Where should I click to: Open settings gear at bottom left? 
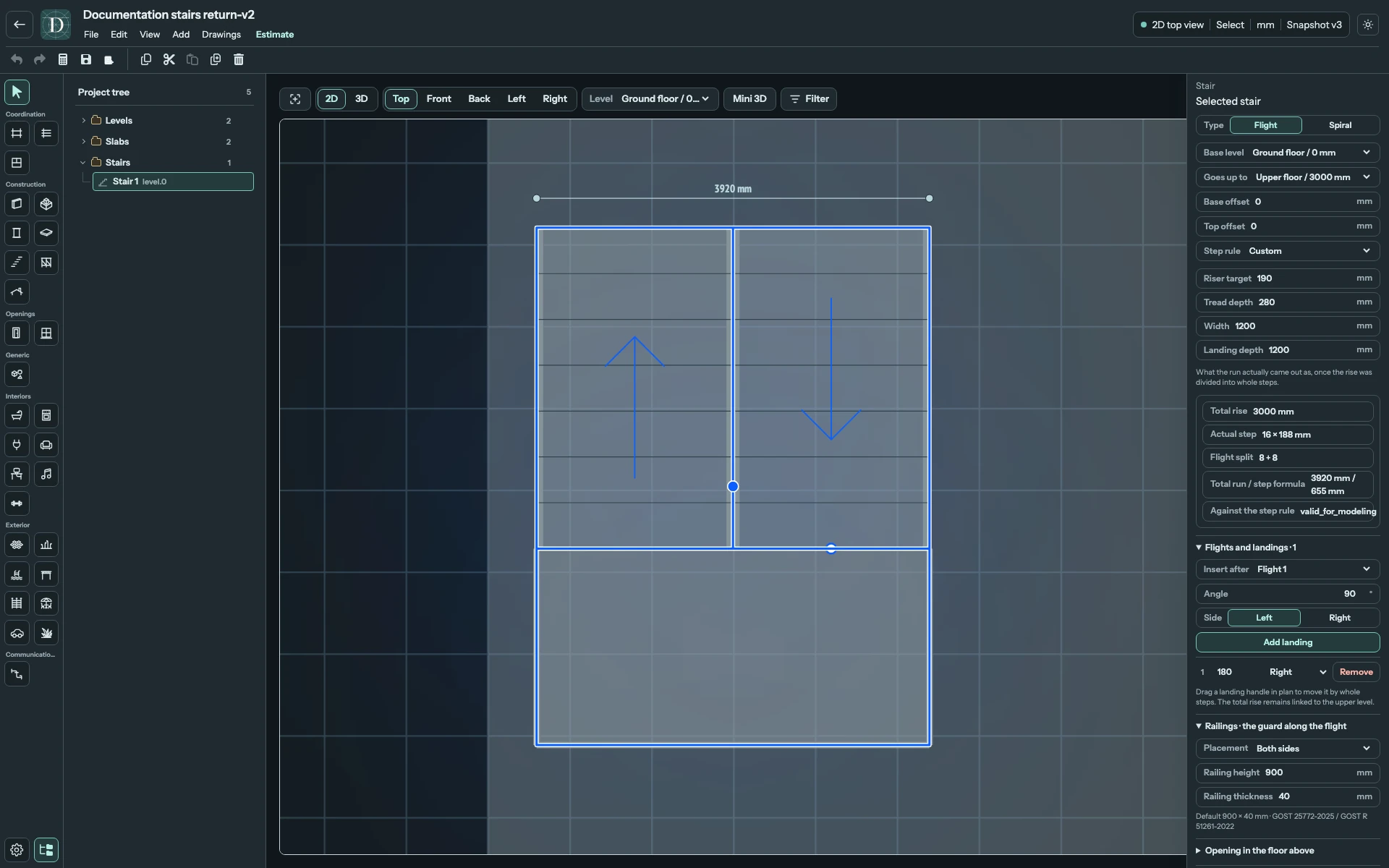(x=17, y=850)
